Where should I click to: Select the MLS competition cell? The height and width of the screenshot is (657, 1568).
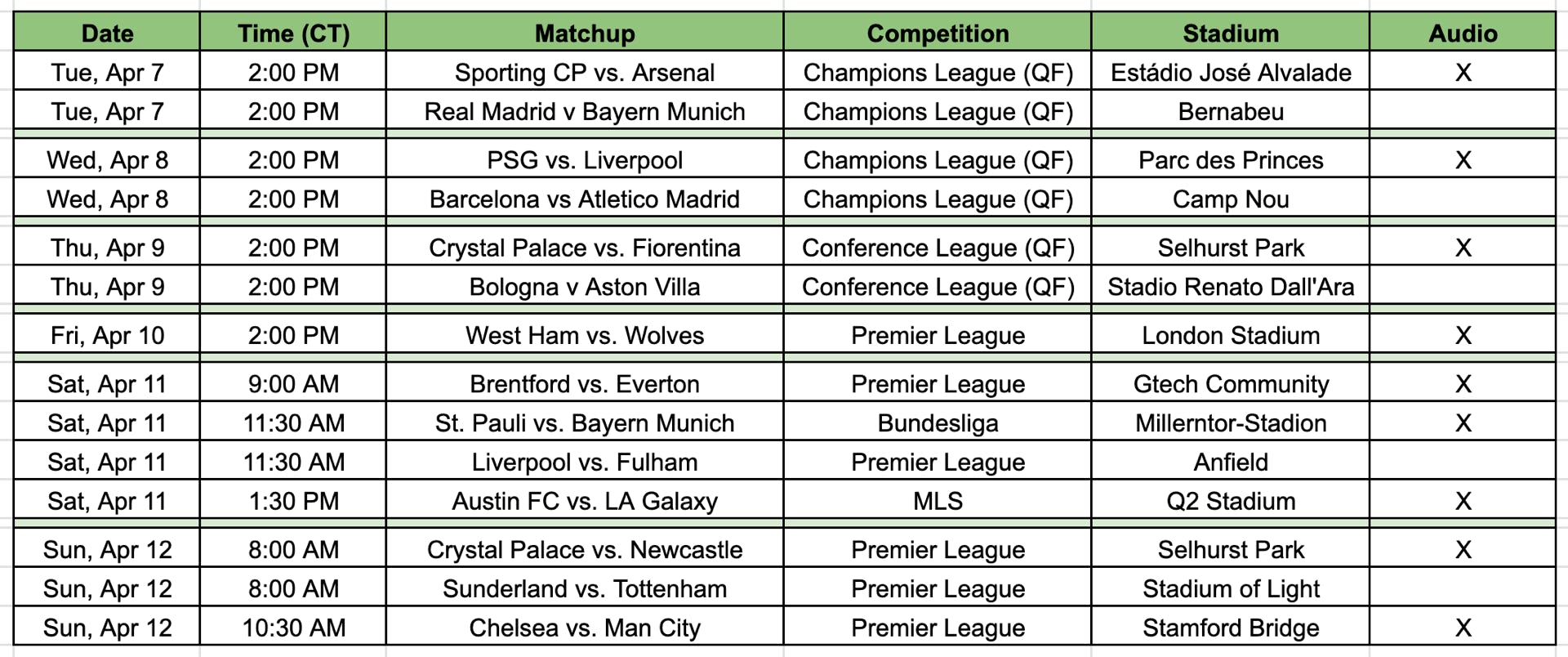[938, 501]
